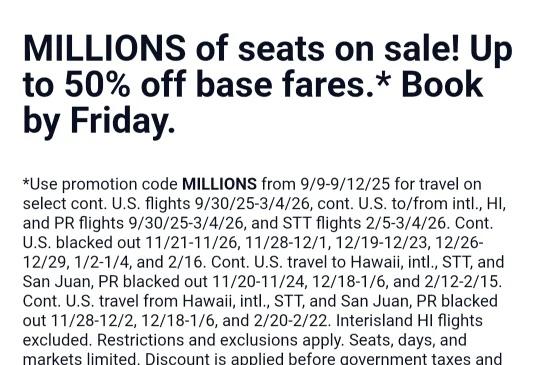Click the words "Use promotion code"
540x365 pixels.
point(104,184)
